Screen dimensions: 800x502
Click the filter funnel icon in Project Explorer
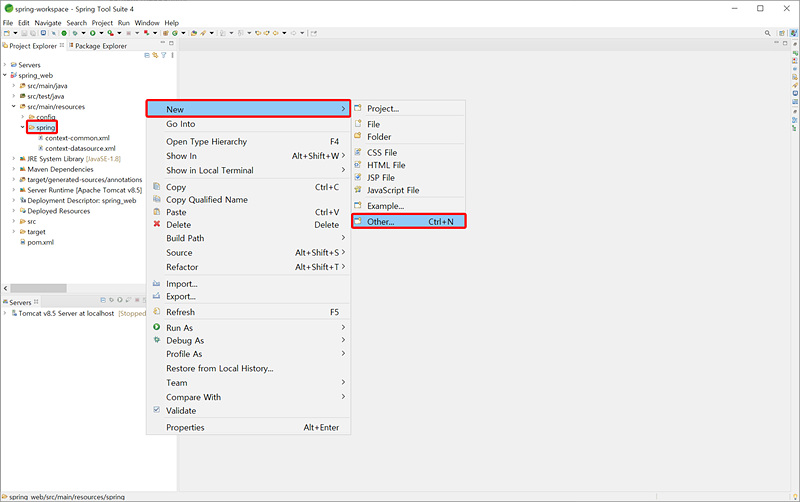(x=164, y=55)
